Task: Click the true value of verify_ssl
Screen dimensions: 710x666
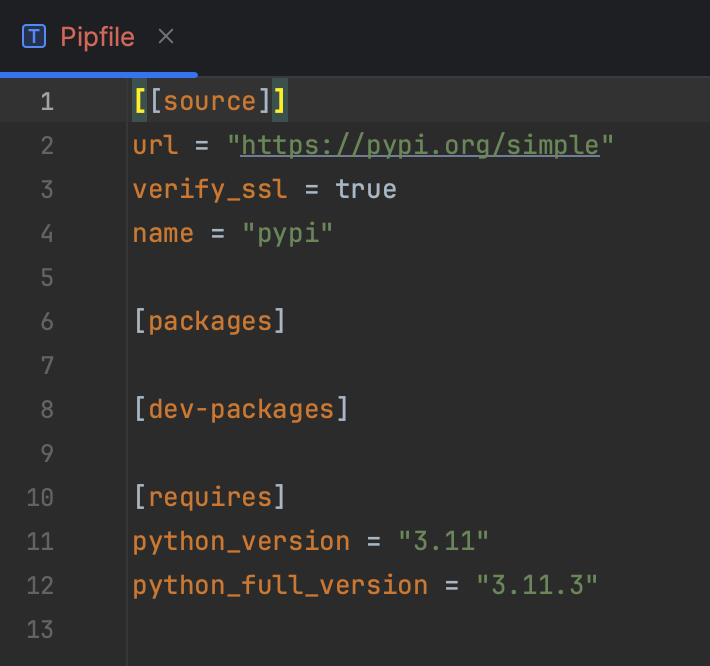Action: [x=366, y=189]
